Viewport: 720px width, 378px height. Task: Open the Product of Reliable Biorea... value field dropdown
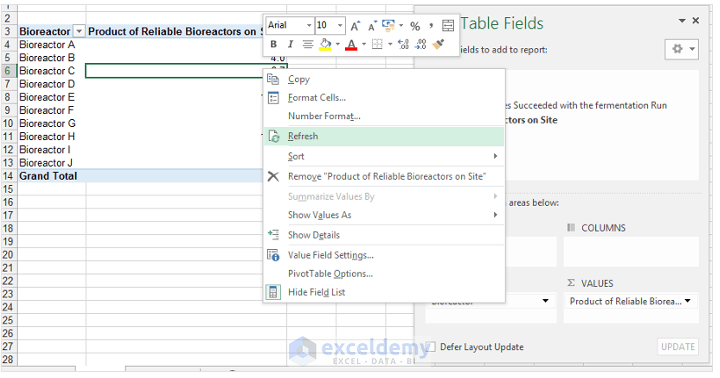coord(688,301)
